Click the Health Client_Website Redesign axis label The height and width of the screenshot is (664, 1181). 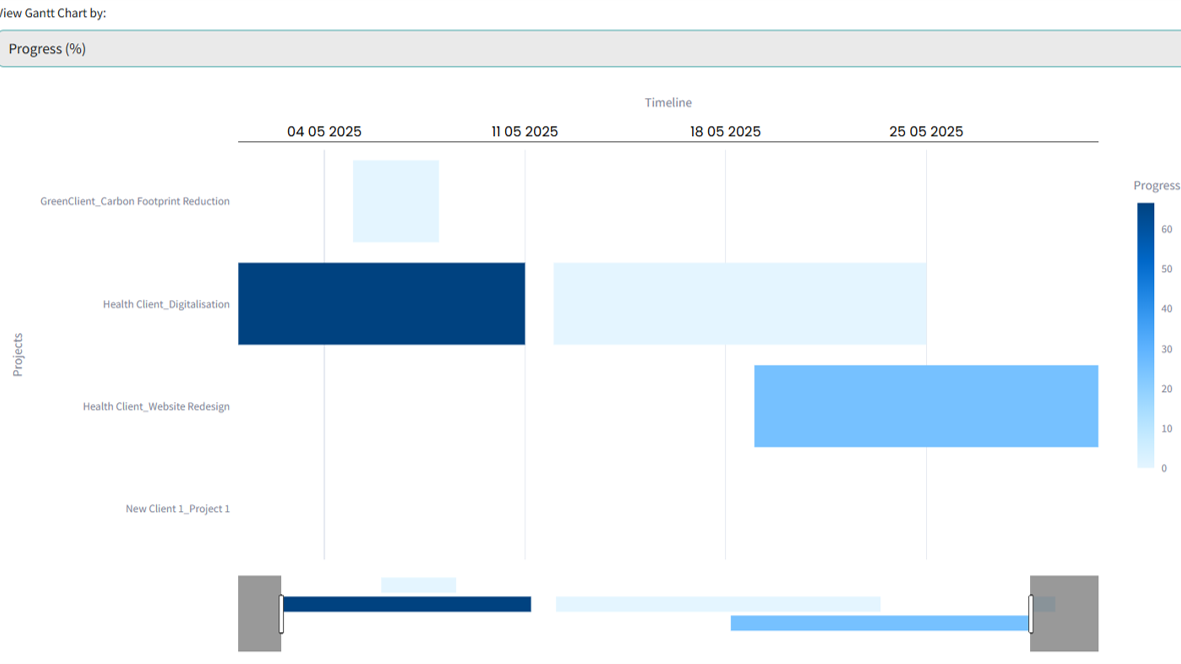[156, 407]
